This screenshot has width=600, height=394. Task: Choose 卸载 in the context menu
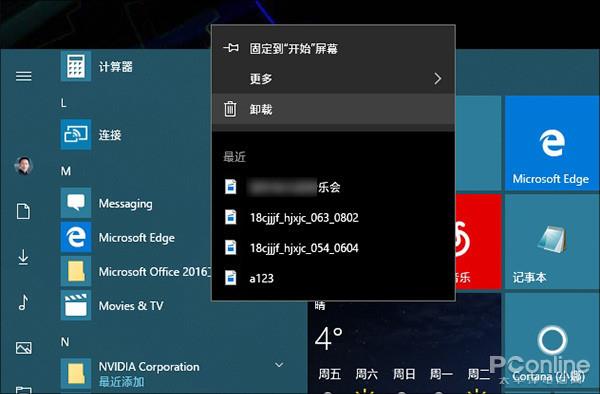[333, 109]
